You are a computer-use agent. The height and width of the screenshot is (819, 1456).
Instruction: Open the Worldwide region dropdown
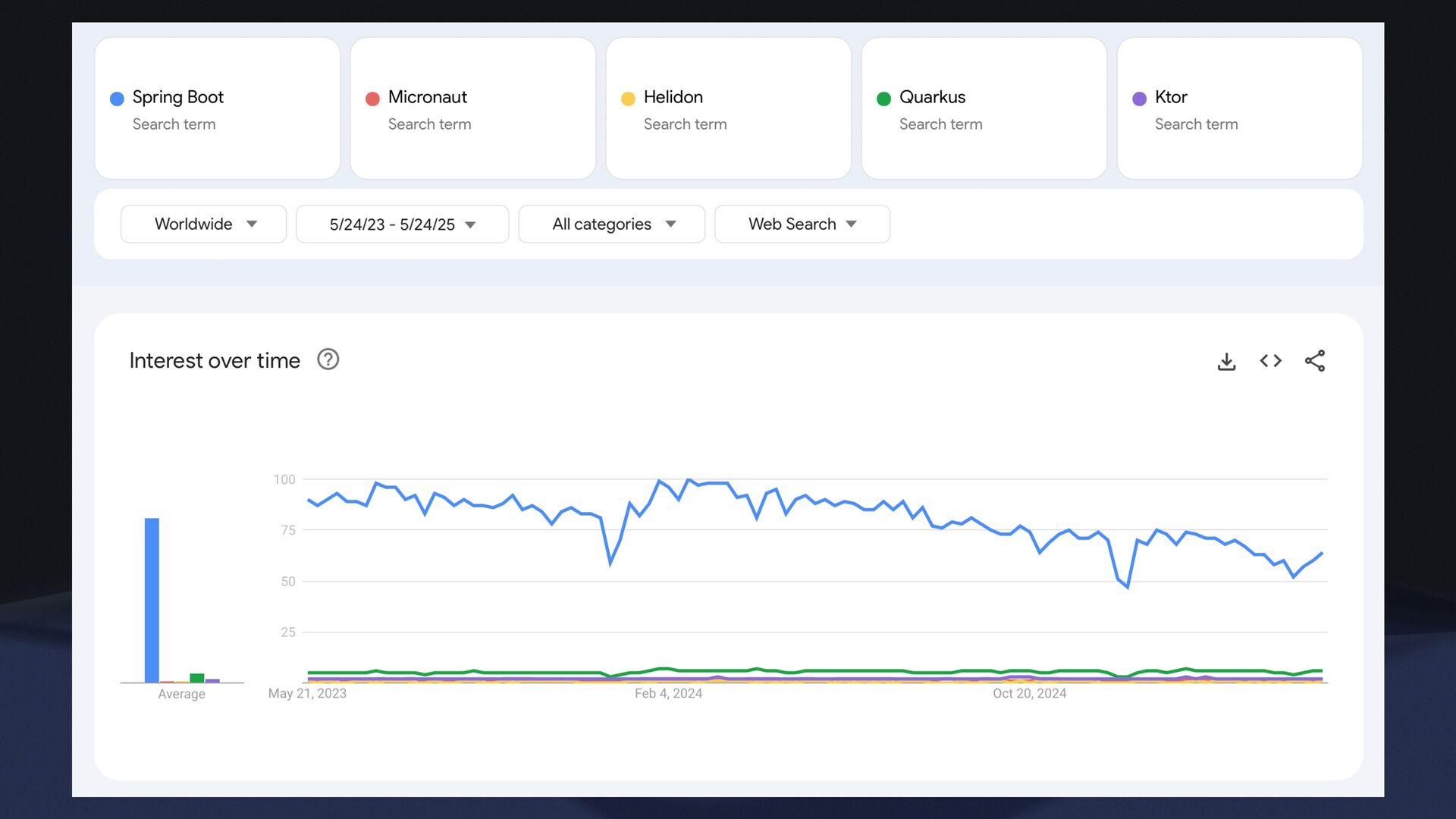click(x=203, y=224)
